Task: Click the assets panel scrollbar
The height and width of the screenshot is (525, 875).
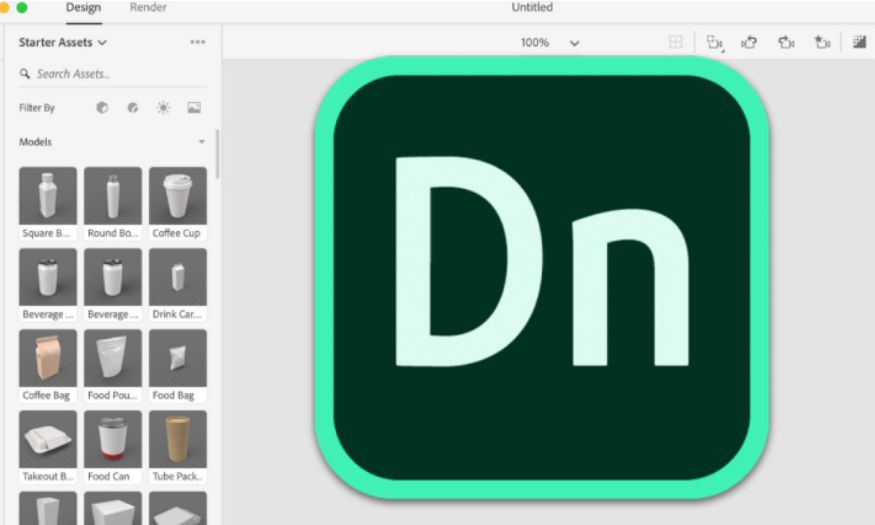Action: [x=217, y=155]
